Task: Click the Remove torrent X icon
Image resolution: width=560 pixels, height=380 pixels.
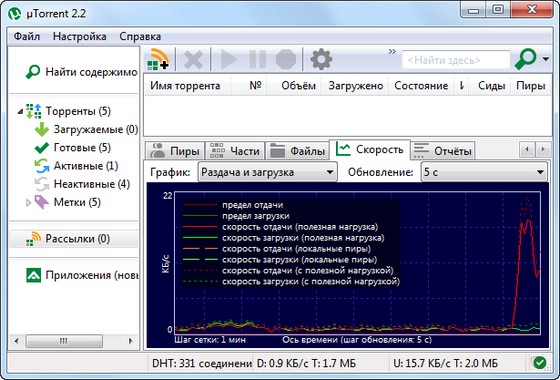Action: point(193,59)
